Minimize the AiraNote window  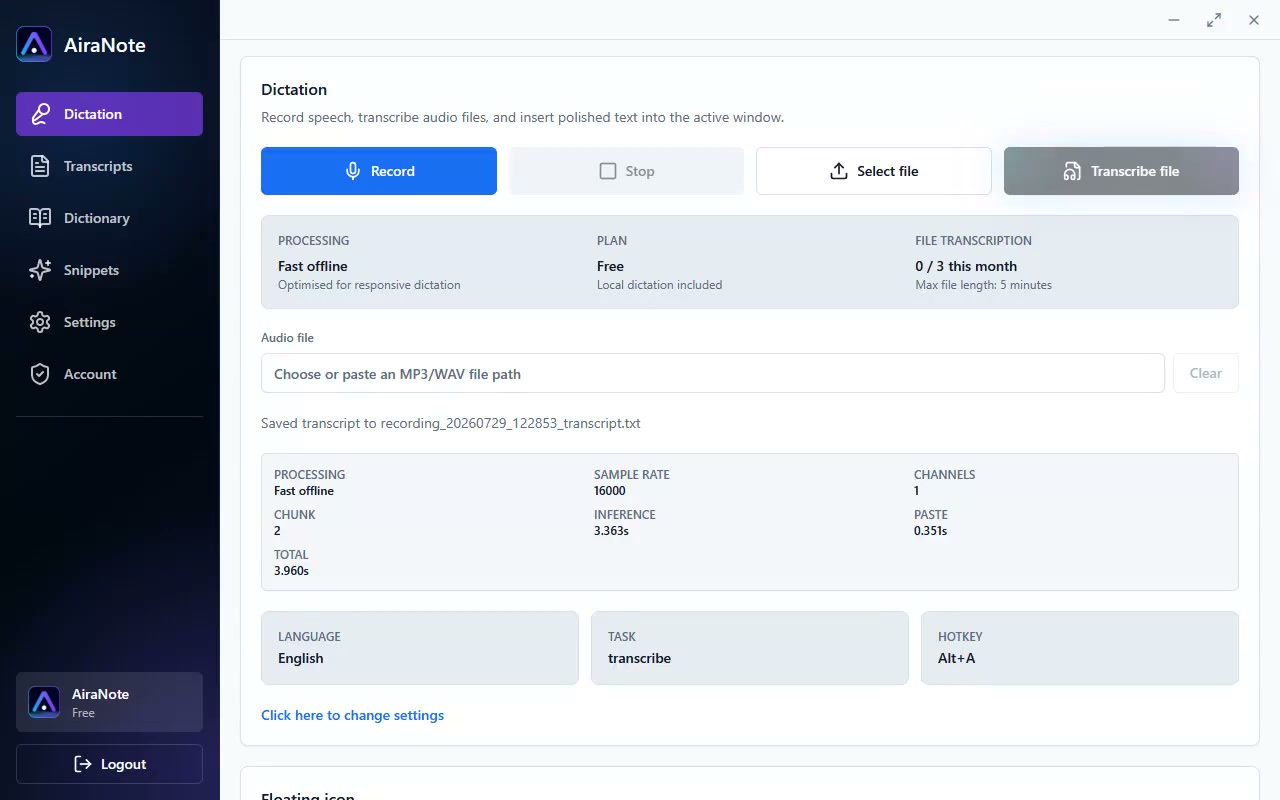pos(1174,20)
